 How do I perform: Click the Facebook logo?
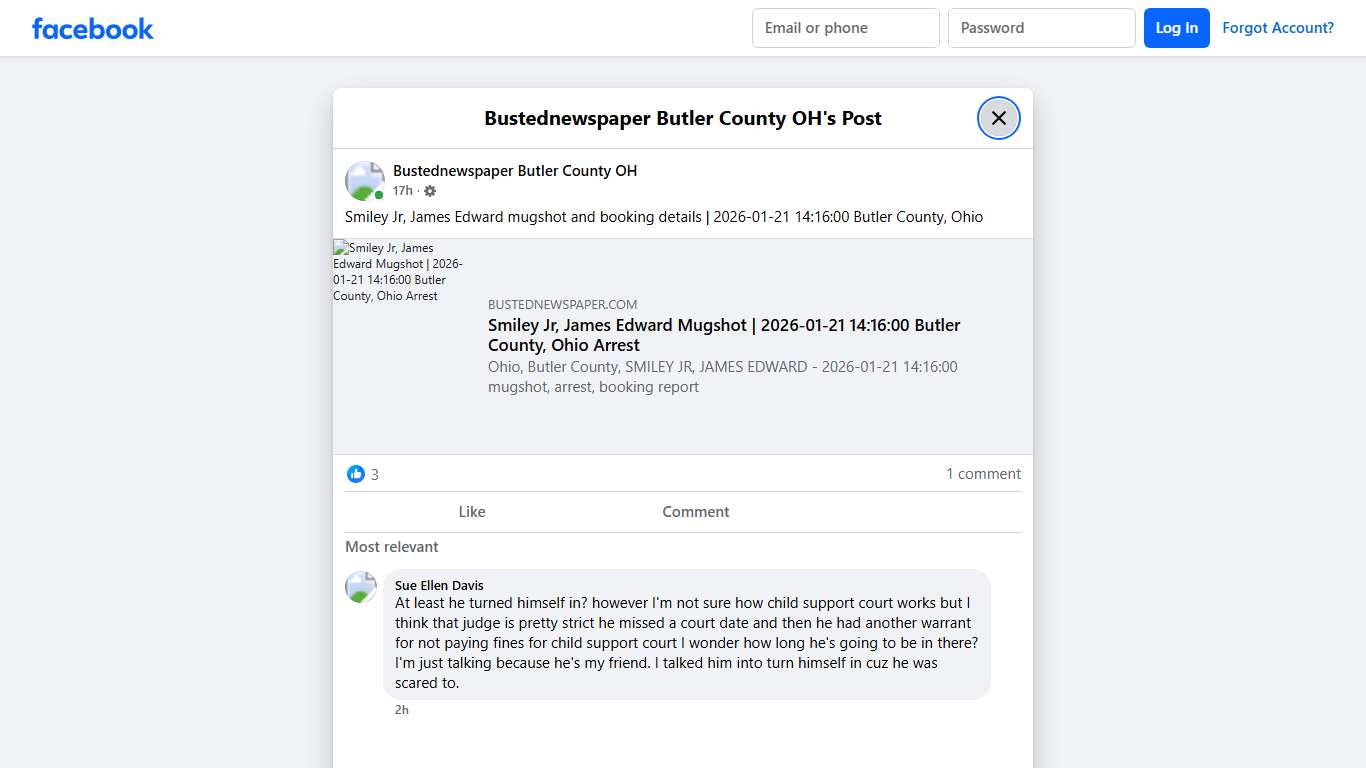(x=92, y=28)
